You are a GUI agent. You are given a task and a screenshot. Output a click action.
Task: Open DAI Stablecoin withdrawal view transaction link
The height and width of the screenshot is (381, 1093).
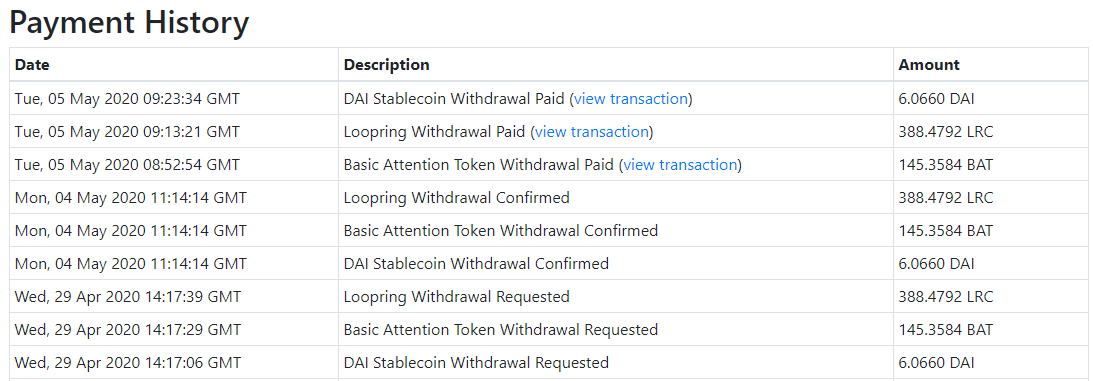coord(632,99)
